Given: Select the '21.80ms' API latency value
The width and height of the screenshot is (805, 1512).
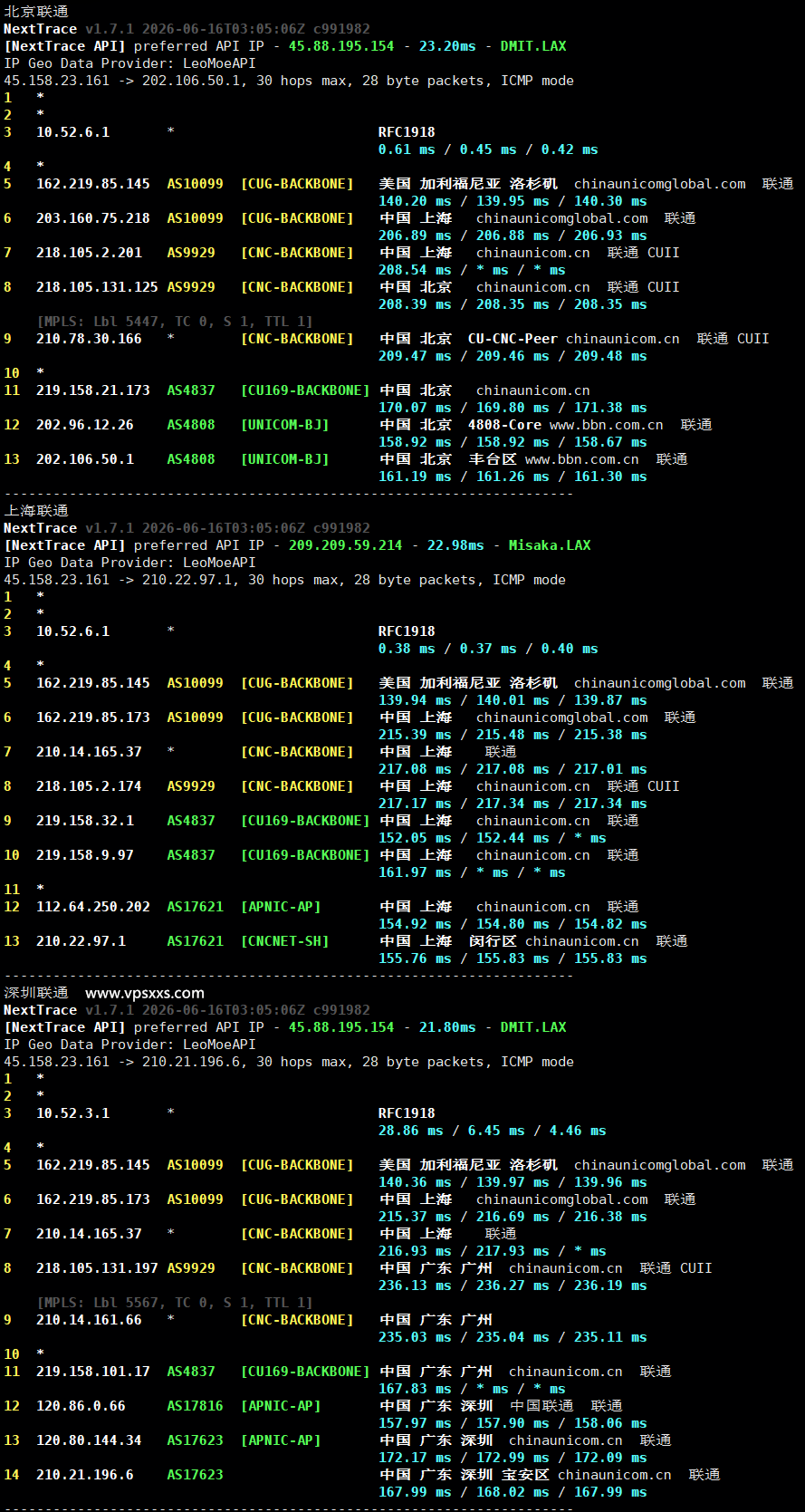Looking at the screenshot, I should pos(447,1027).
